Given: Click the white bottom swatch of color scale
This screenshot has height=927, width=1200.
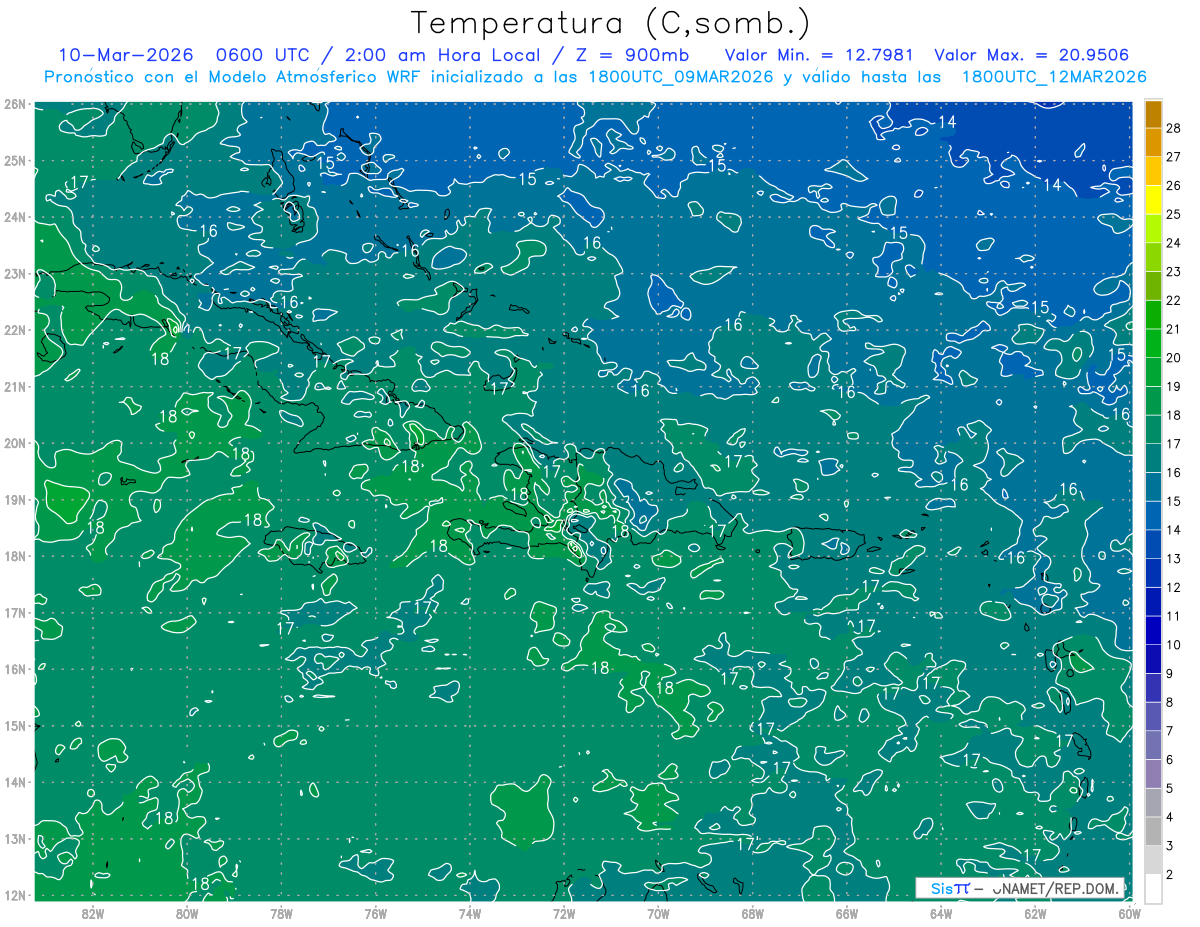Looking at the screenshot, I should coord(1153,888).
